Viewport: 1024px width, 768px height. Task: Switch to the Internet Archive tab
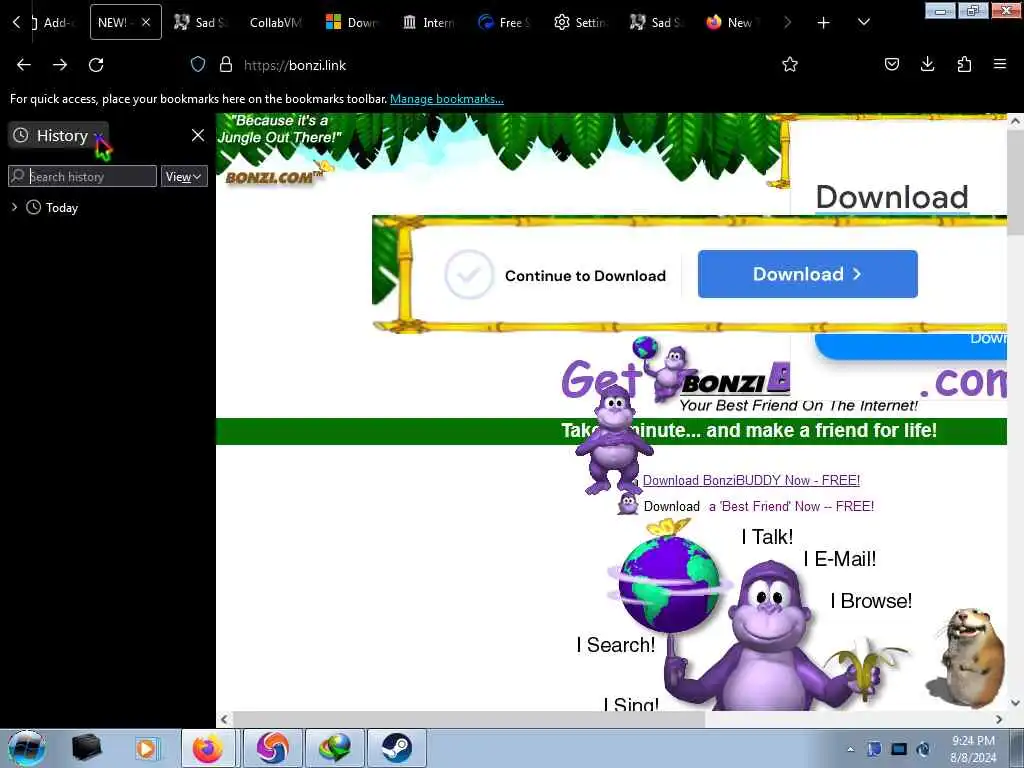[x=429, y=22]
